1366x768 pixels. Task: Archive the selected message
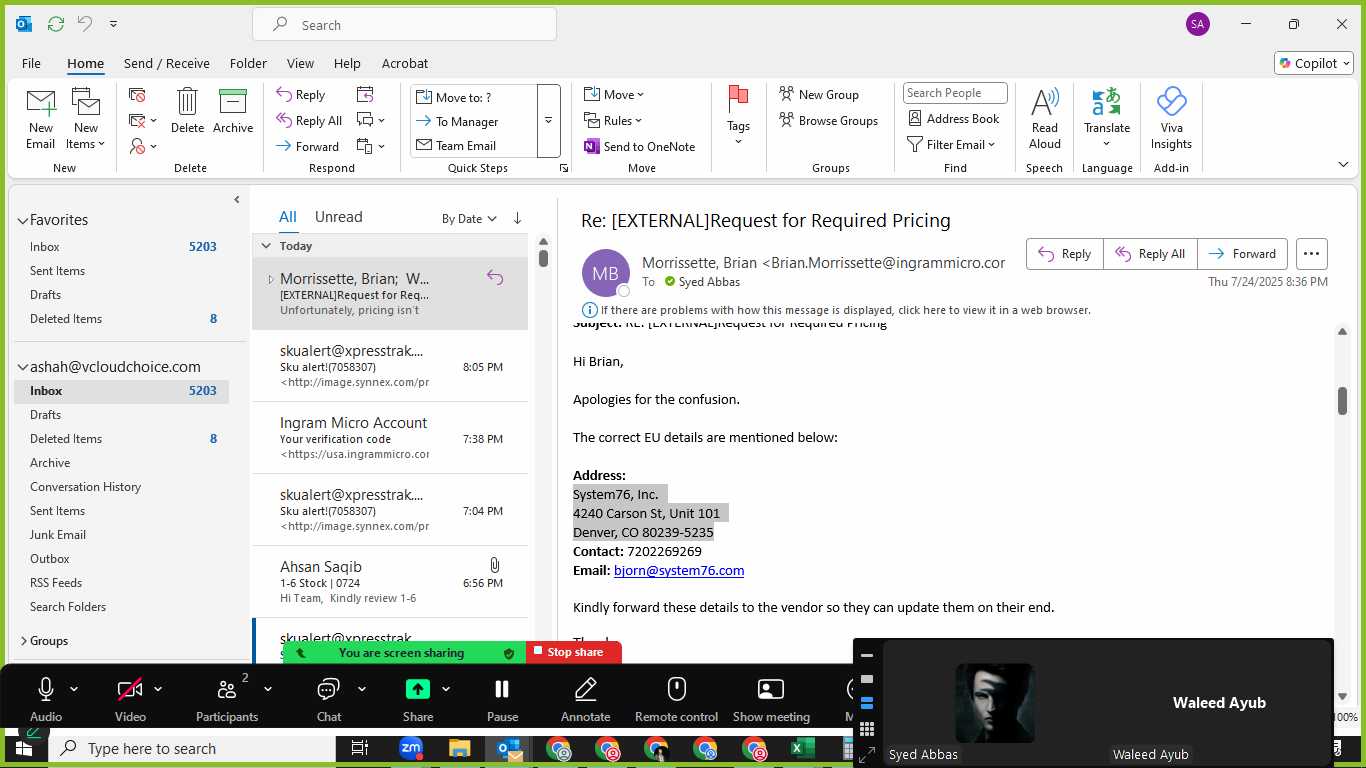233,111
